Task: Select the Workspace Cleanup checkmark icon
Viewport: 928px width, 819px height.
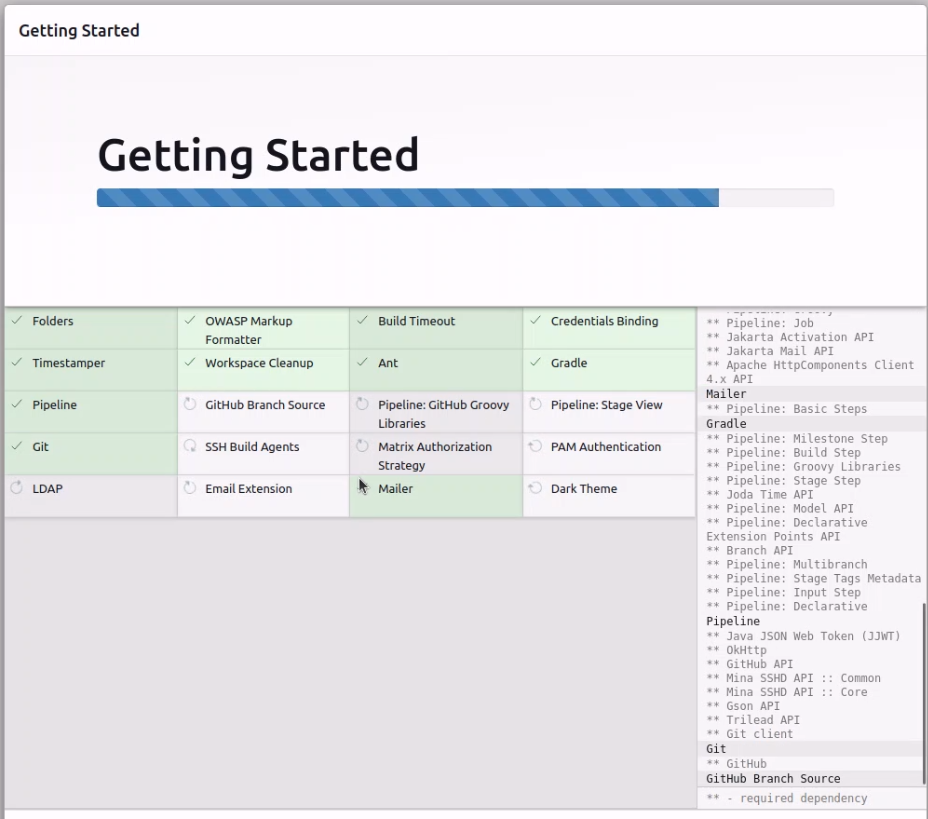Action: click(x=189, y=363)
